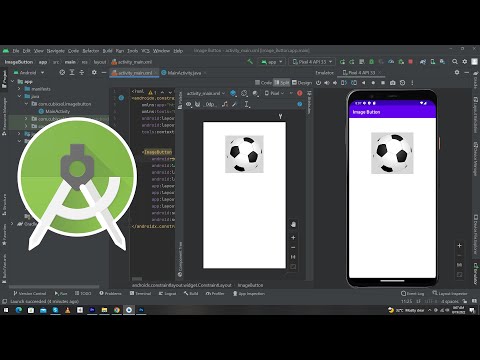Open the App Inspection tool window button
This screenshot has width=480, height=360.
tap(249, 294)
